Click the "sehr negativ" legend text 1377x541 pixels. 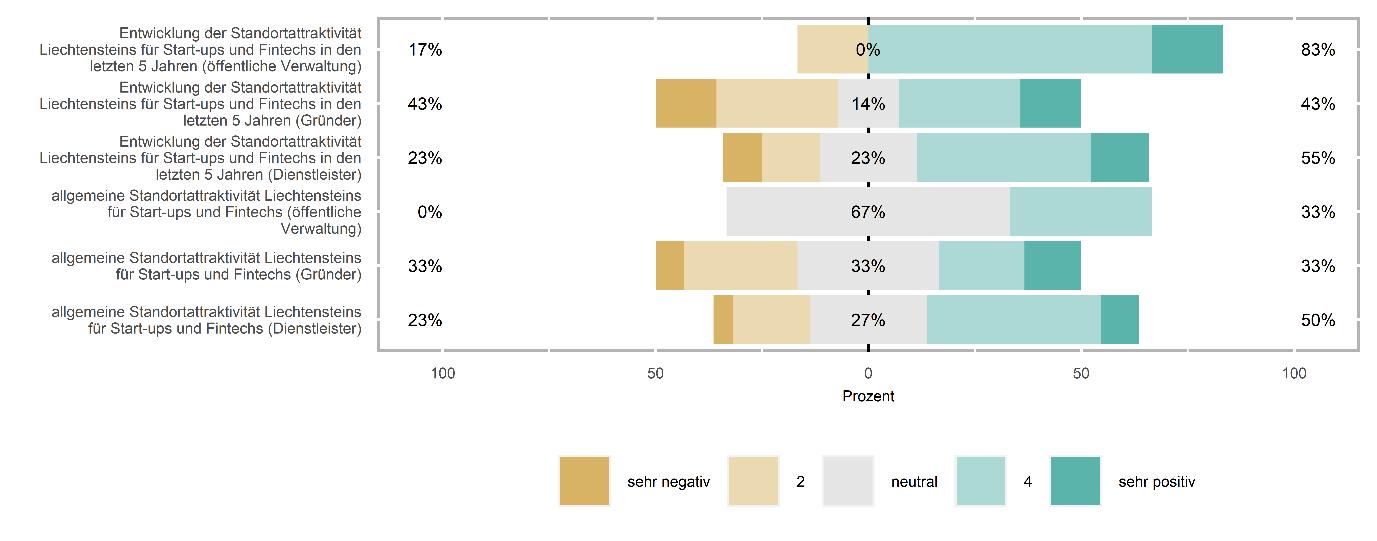[668, 482]
